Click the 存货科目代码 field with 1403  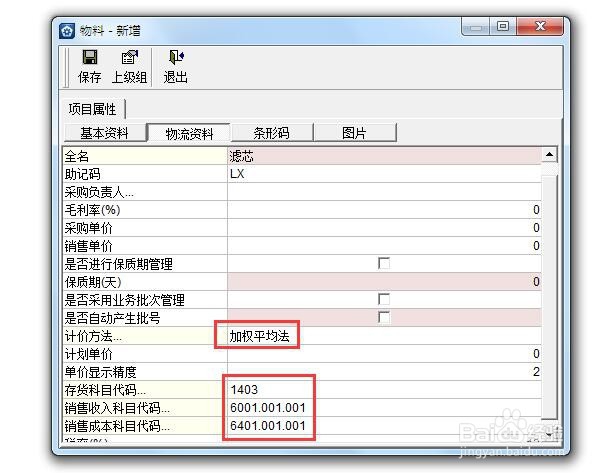[384, 390]
